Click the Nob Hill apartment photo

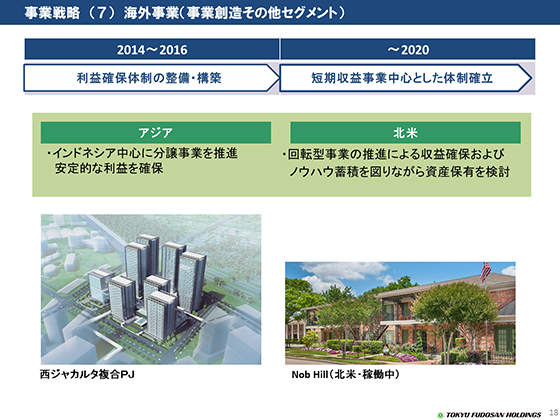[400, 313]
